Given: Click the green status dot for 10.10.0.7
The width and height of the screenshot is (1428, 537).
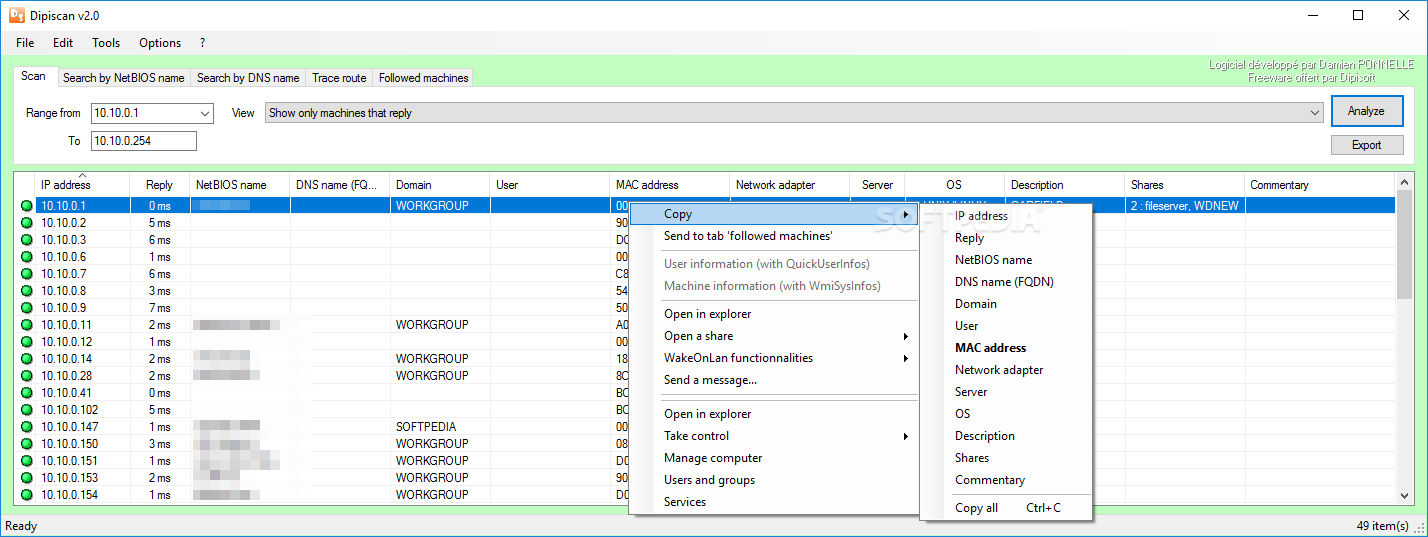Looking at the screenshot, I should click(26, 274).
